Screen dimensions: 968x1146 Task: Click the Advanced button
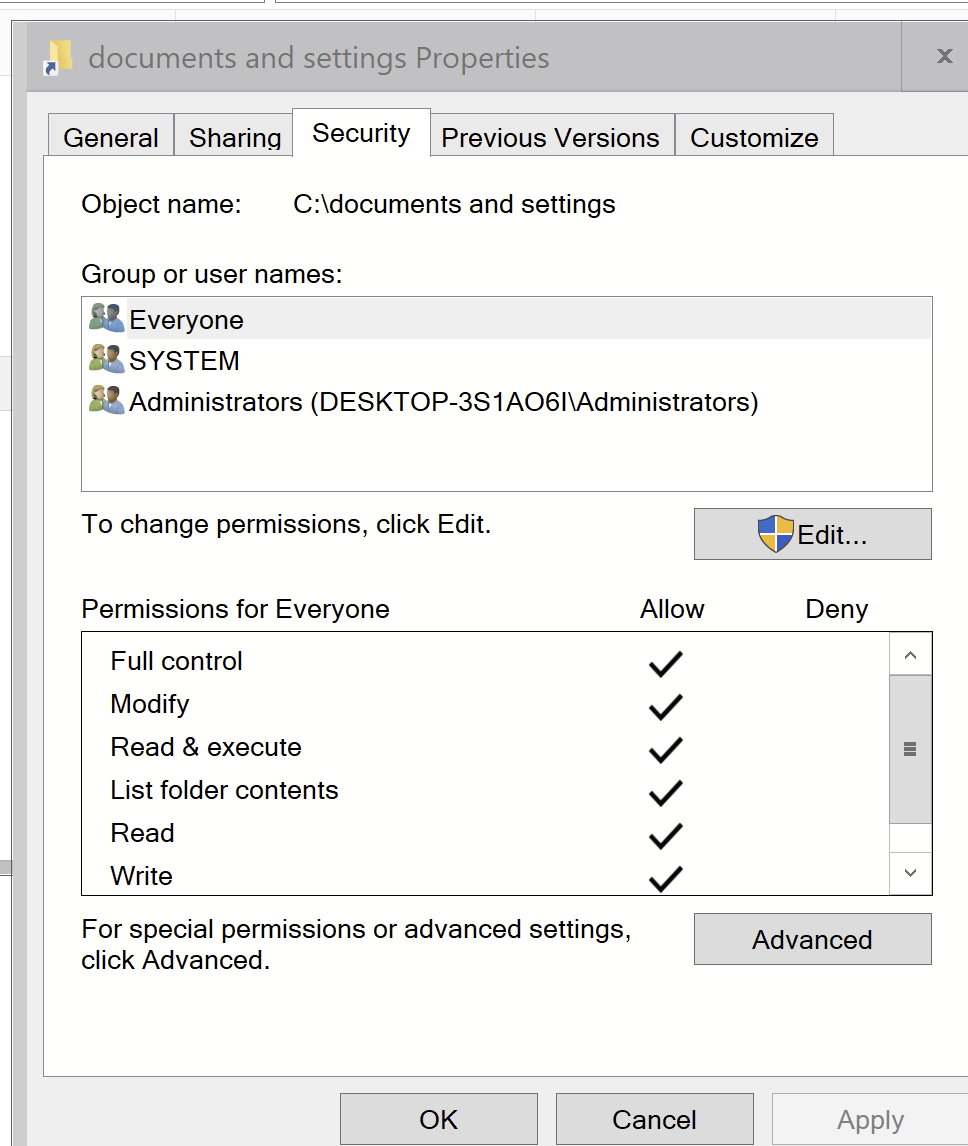[812, 940]
